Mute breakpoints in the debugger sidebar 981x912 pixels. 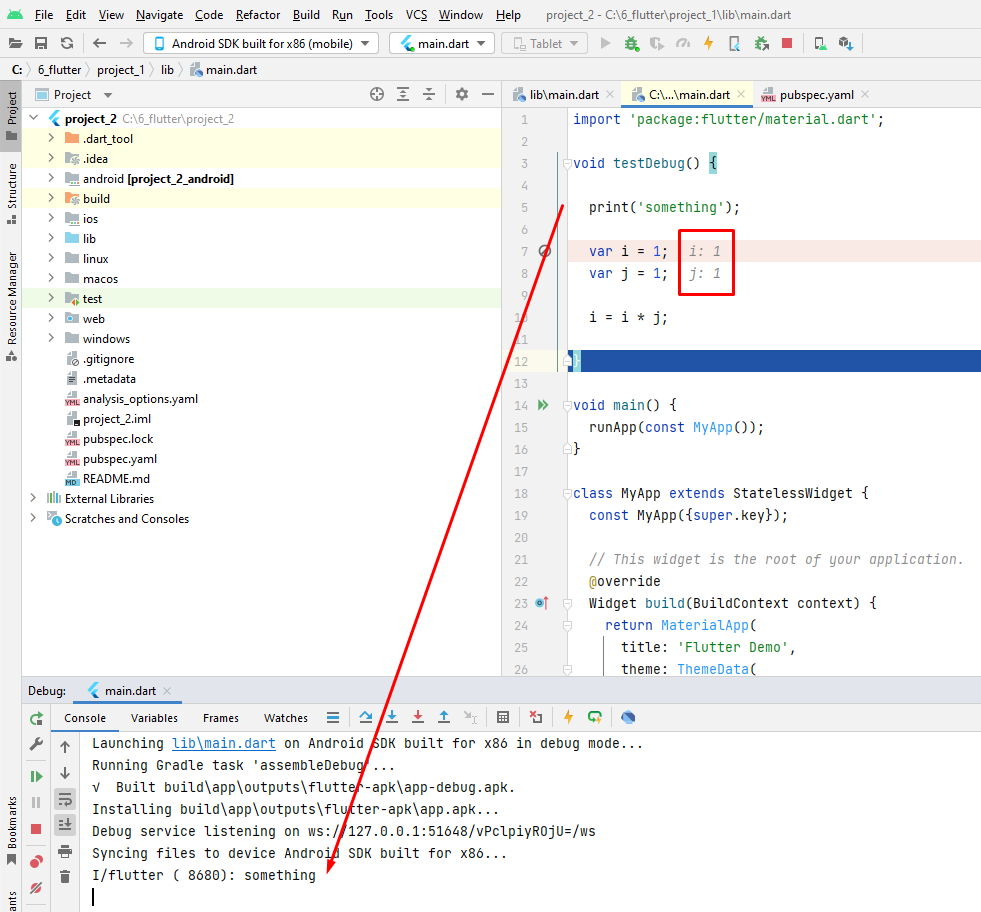click(x=36, y=888)
